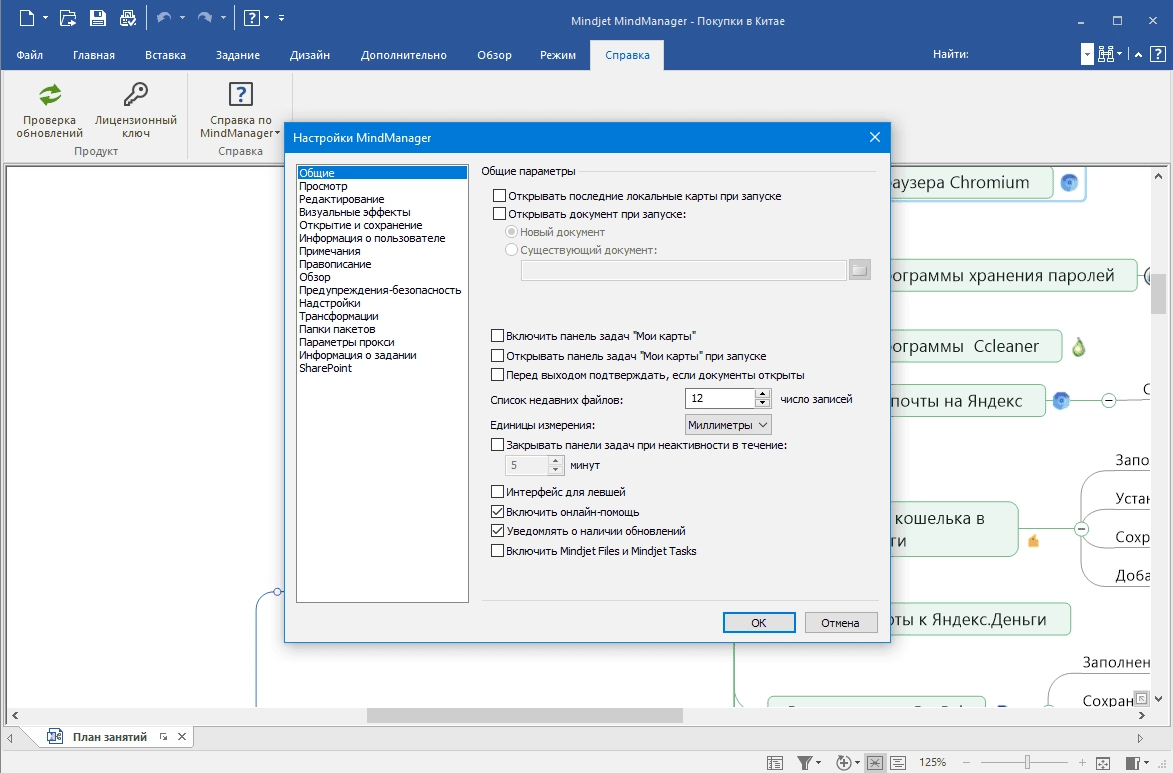Click the outline view icon in status bar
Screen dimensions: 1173x773
click(775, 763)
